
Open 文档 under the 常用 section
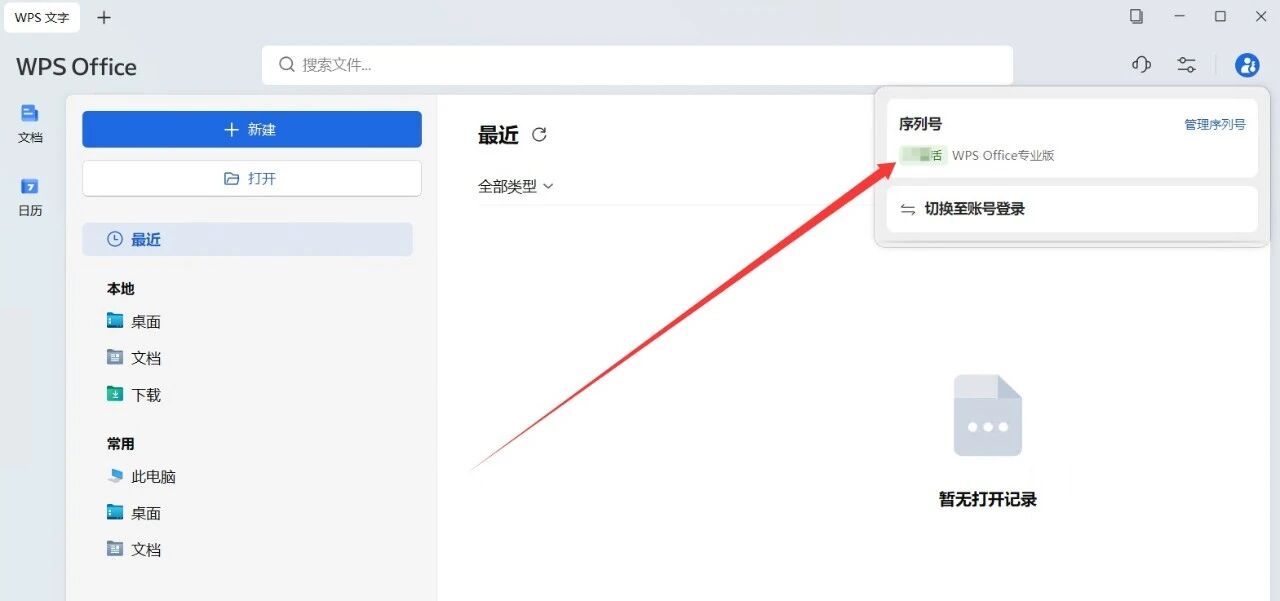coord(134,549)
